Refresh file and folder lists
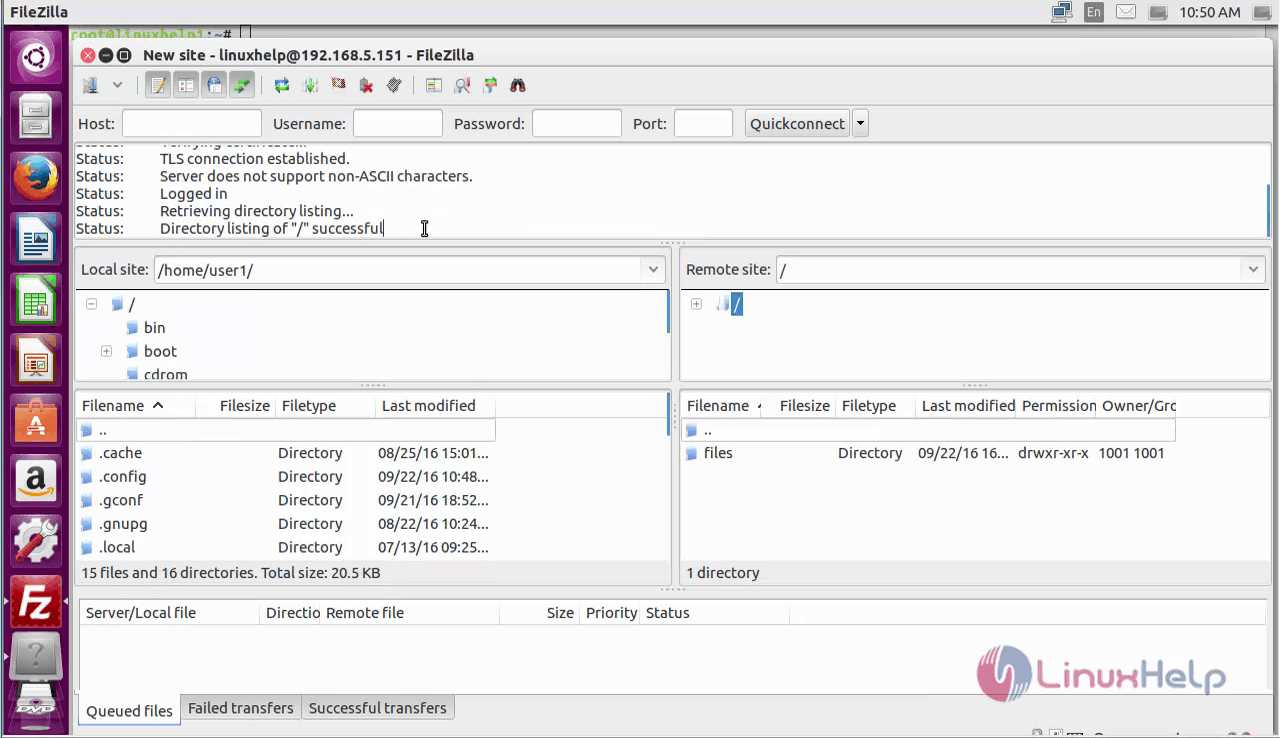 [282, 85]
